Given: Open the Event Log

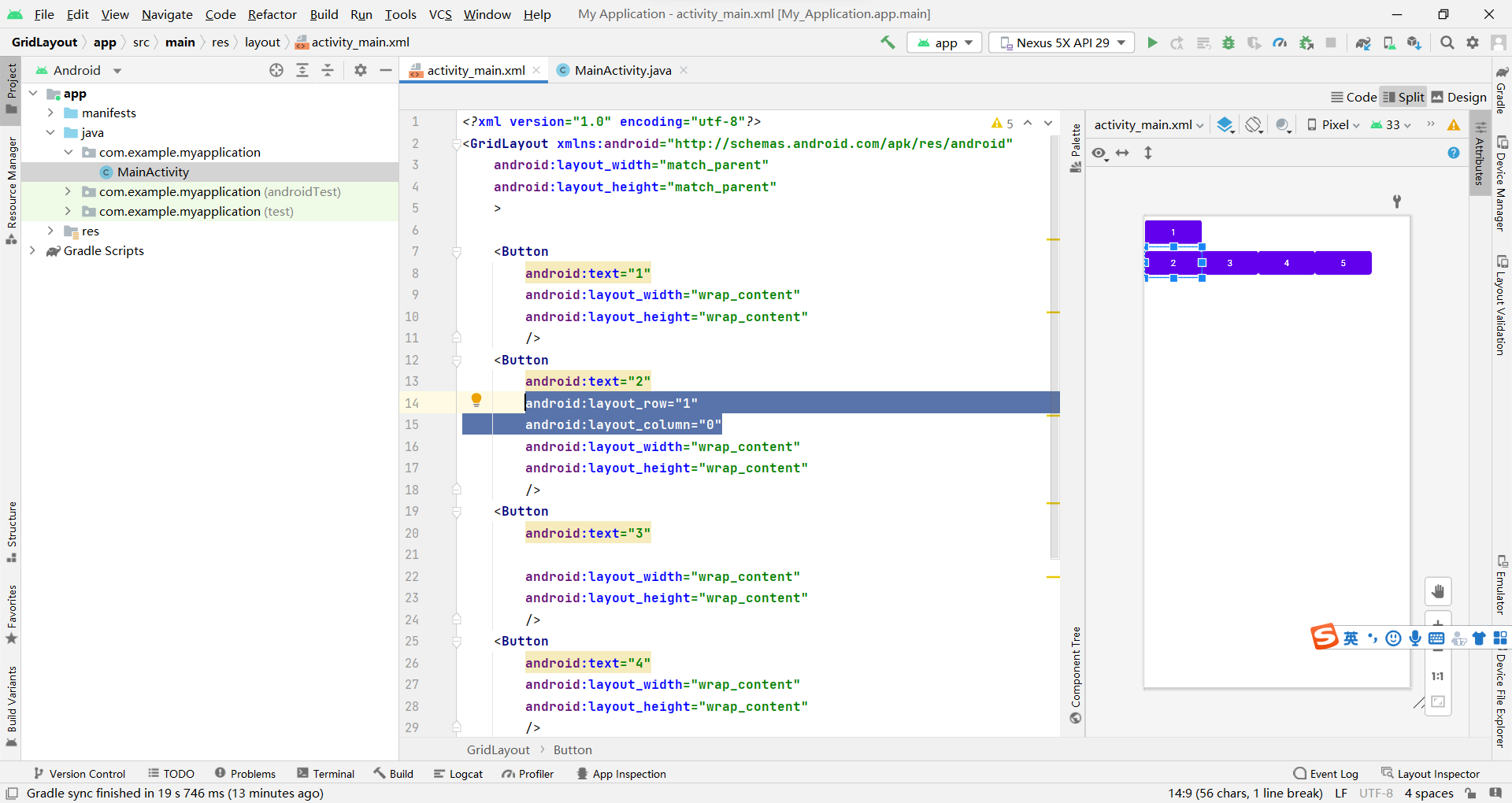Looking at the screenshot, I should (x=1333, y=773).
